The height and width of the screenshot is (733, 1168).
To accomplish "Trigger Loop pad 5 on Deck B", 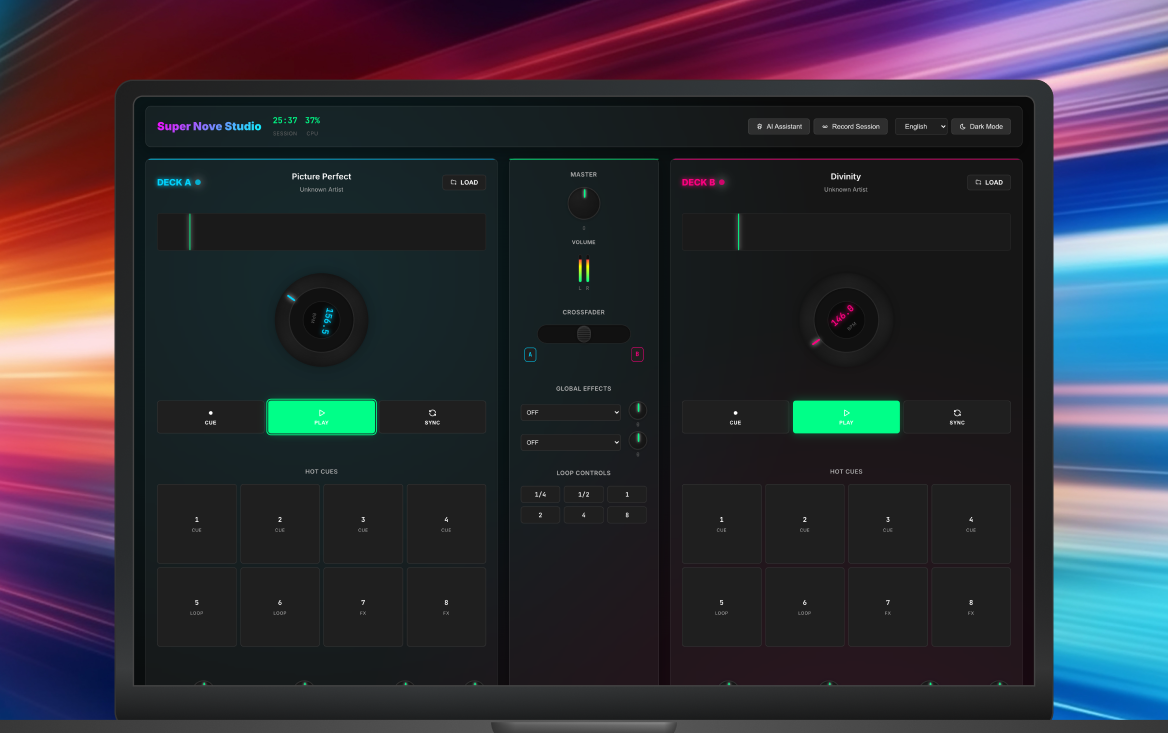I will pyautogui.click(x=721, y=607).
